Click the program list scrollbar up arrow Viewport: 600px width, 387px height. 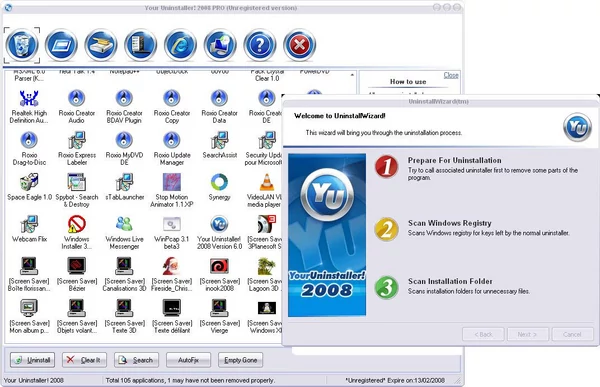[352, 75]
